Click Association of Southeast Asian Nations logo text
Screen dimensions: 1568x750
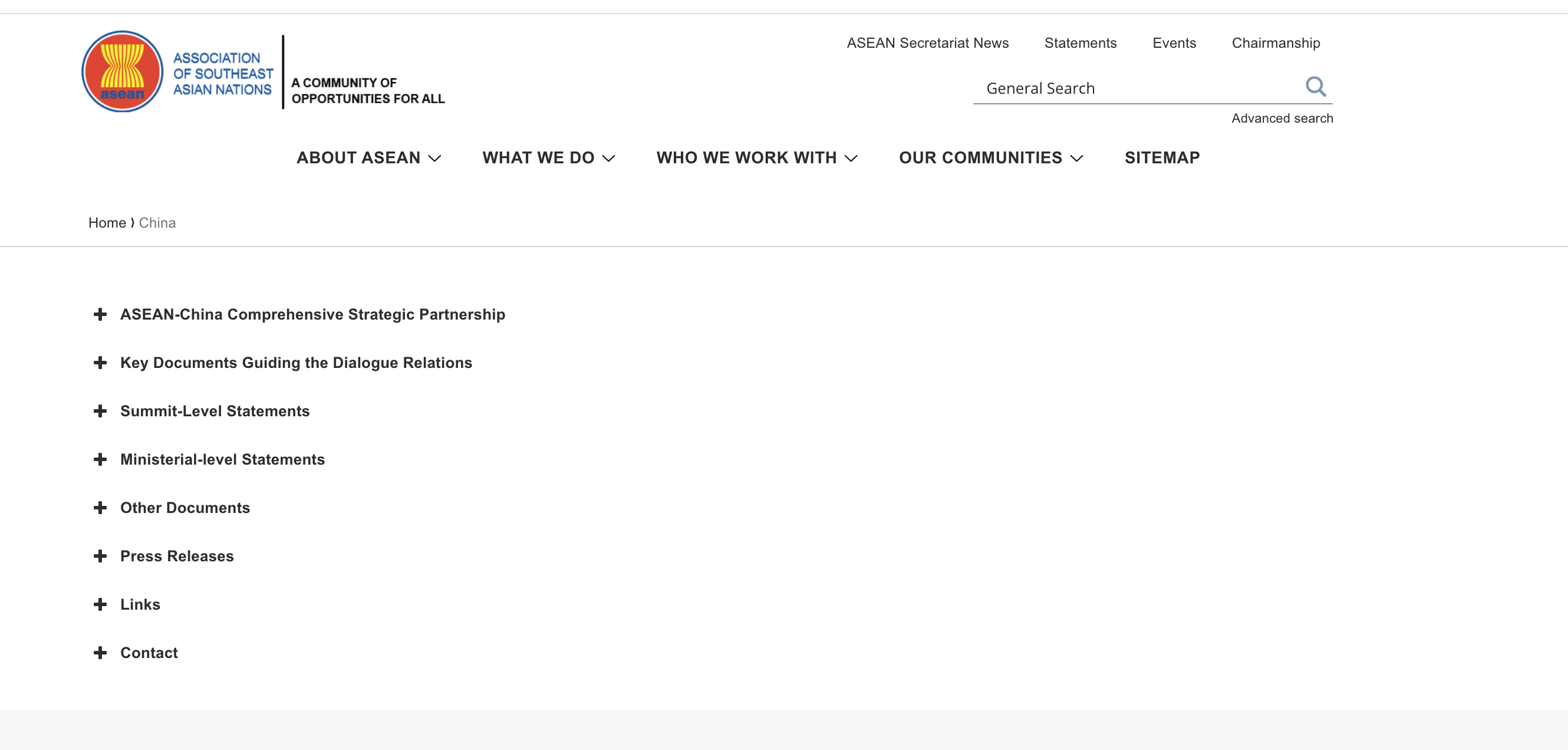pyautogui.click(x=223, y=74)
